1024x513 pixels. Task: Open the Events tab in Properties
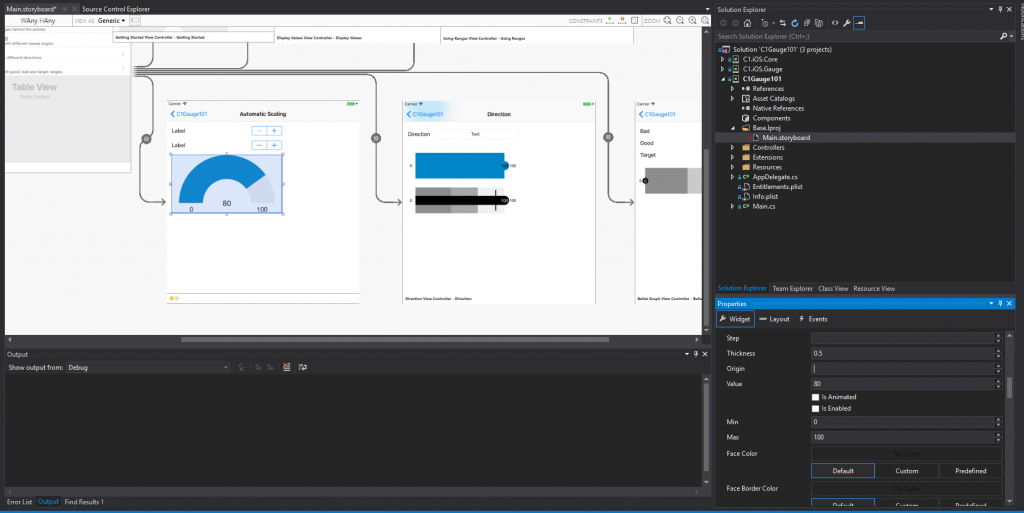813,319
